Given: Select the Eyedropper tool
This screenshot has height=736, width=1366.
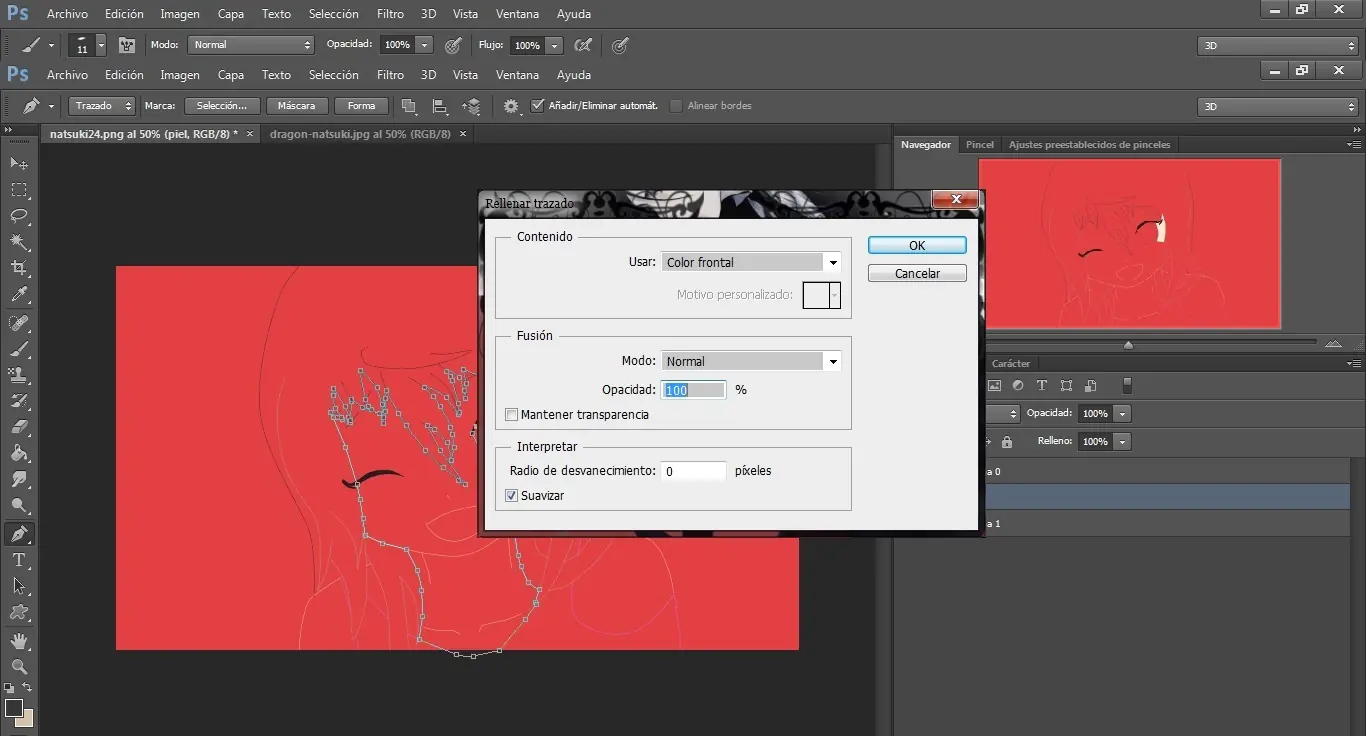Looking at the screenshot, I should (19, 295).
